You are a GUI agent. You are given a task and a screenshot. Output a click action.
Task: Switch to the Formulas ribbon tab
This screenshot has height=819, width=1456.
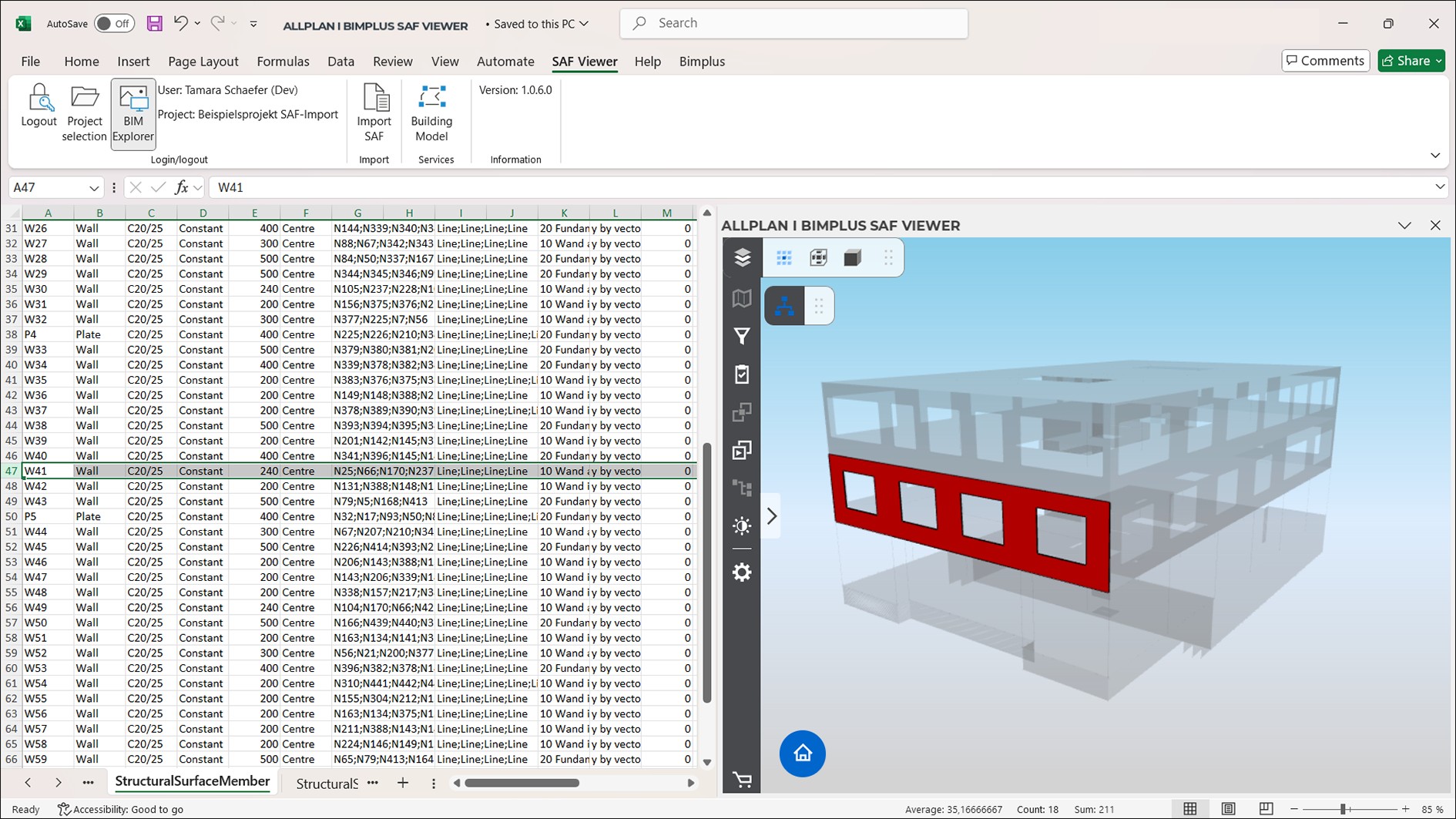click(x=283, y=62)
